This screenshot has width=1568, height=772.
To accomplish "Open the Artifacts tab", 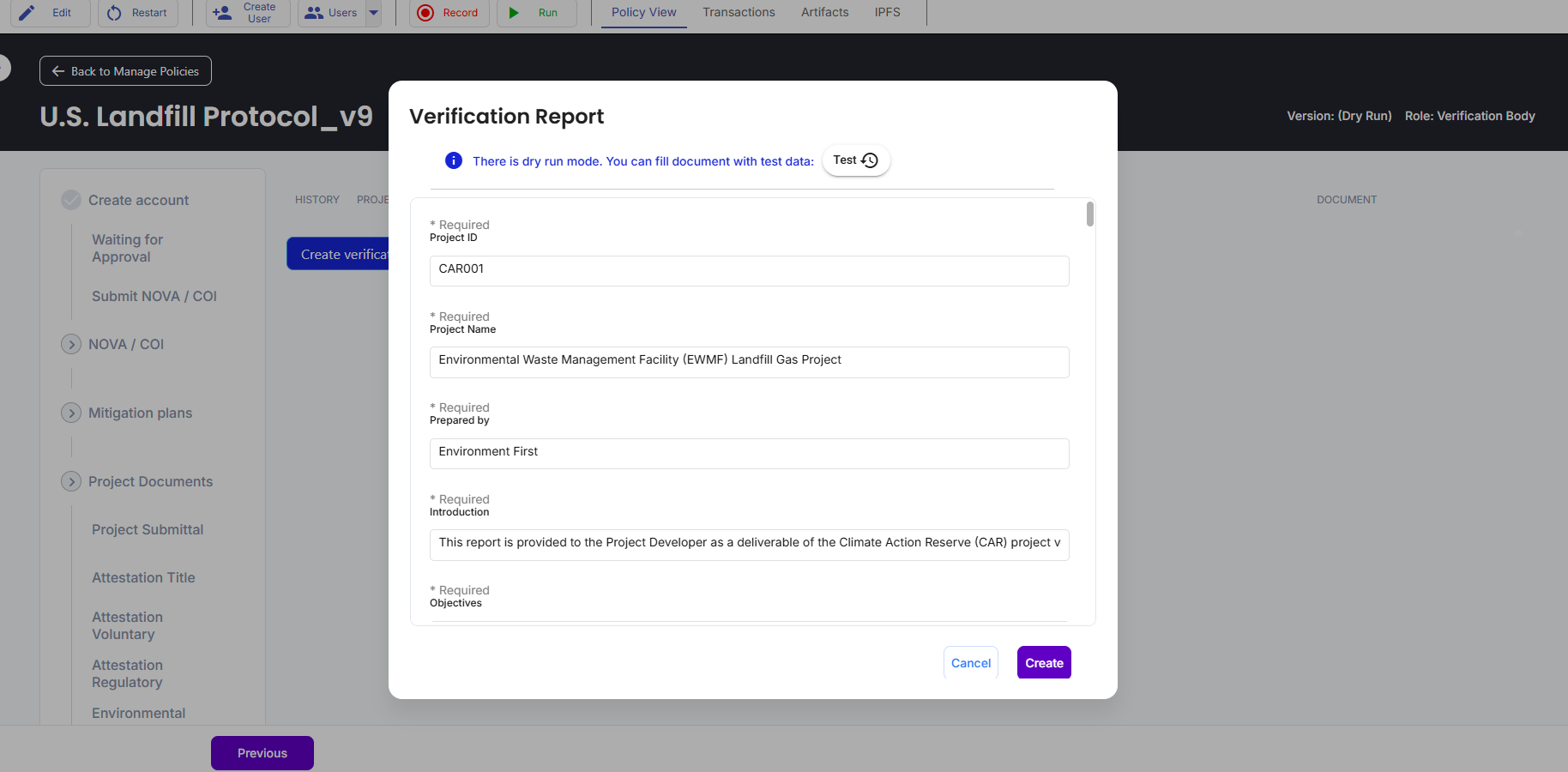I will (x=824, y=13).
